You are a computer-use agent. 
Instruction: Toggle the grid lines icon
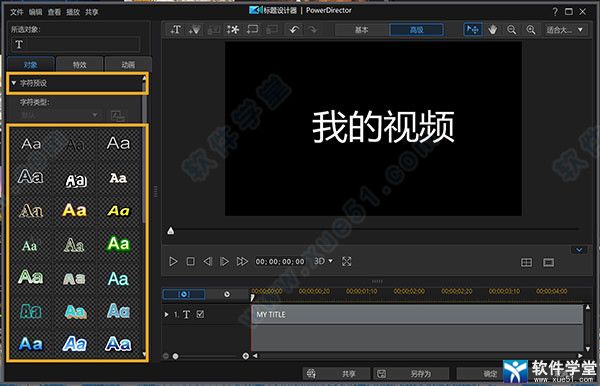pyautogui.click(x=527, y=262)
